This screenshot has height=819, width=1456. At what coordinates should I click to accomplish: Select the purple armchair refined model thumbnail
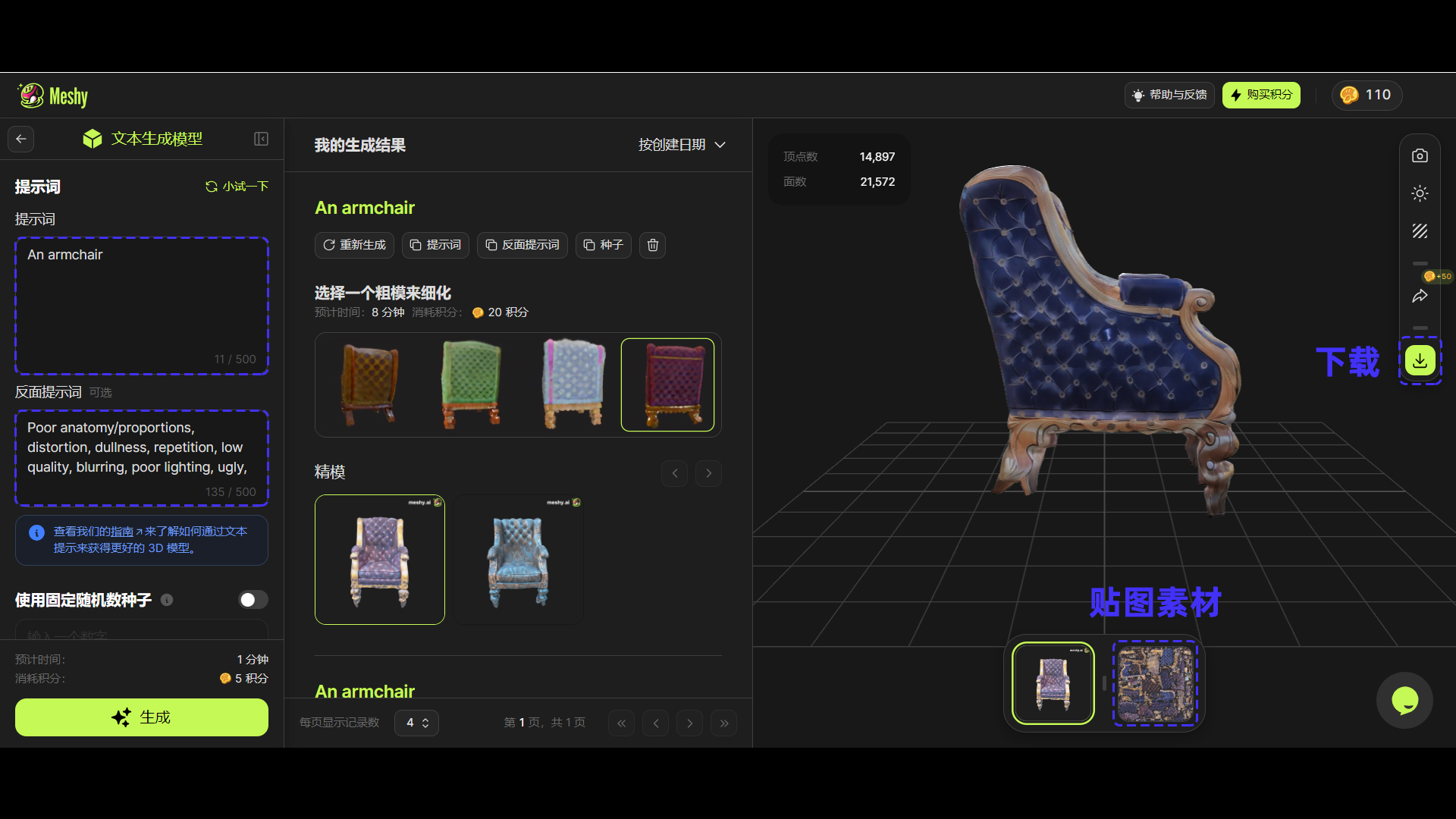(379, 559)
